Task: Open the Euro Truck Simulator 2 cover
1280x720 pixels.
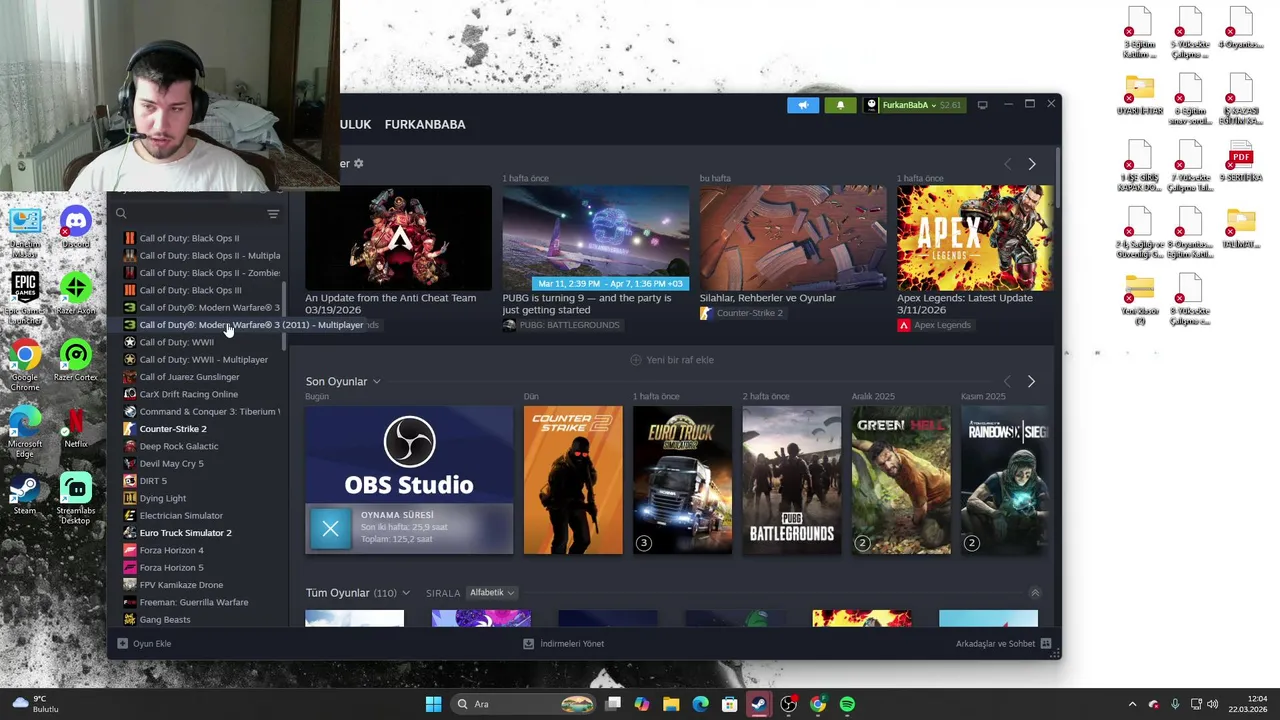Action: [682, 480]
